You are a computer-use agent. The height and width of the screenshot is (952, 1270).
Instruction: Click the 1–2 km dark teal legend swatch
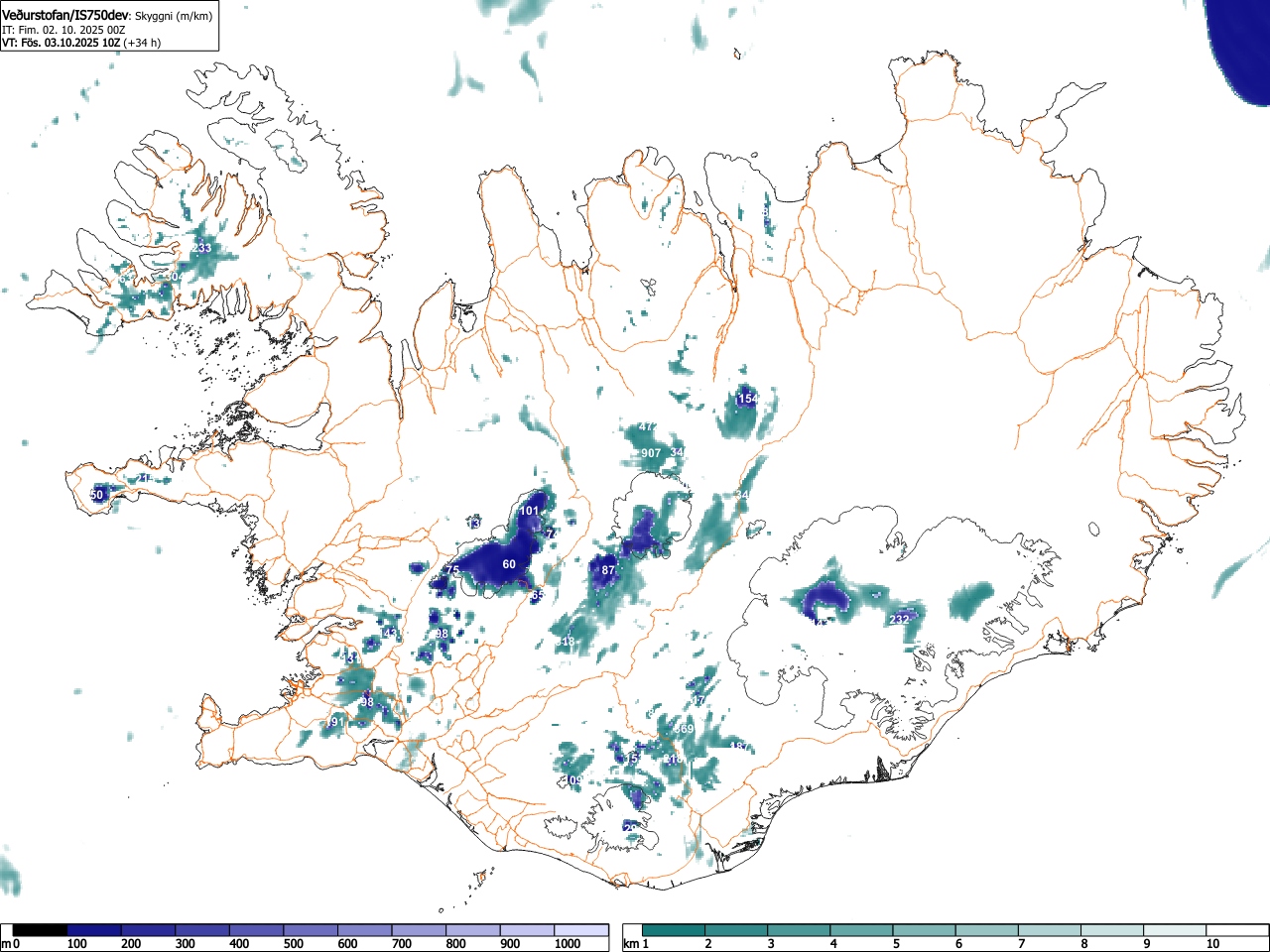675,930
